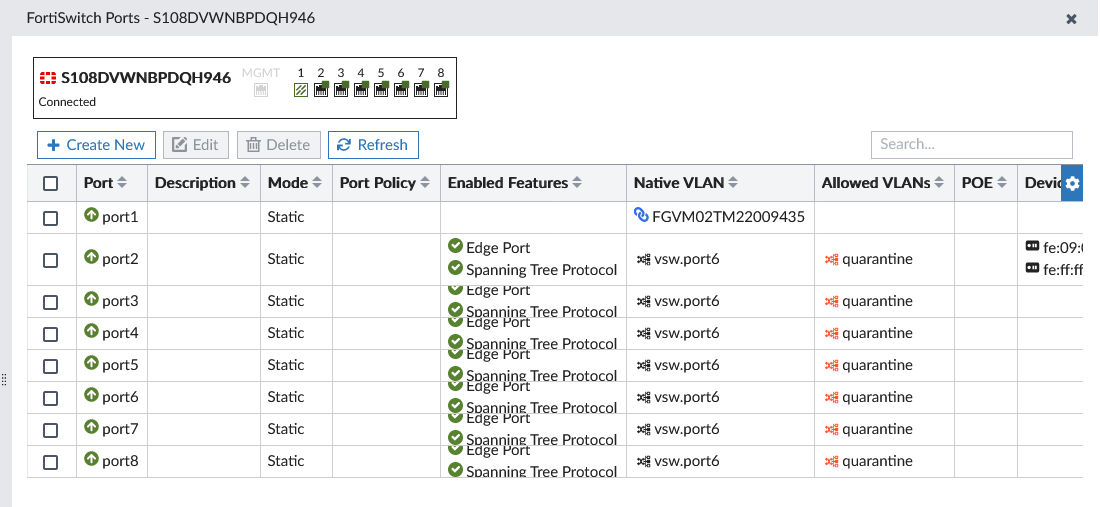Click quarantine VLAN icon in port2 row
This screenshot has height=507, width=1100.
click(830, 259)
